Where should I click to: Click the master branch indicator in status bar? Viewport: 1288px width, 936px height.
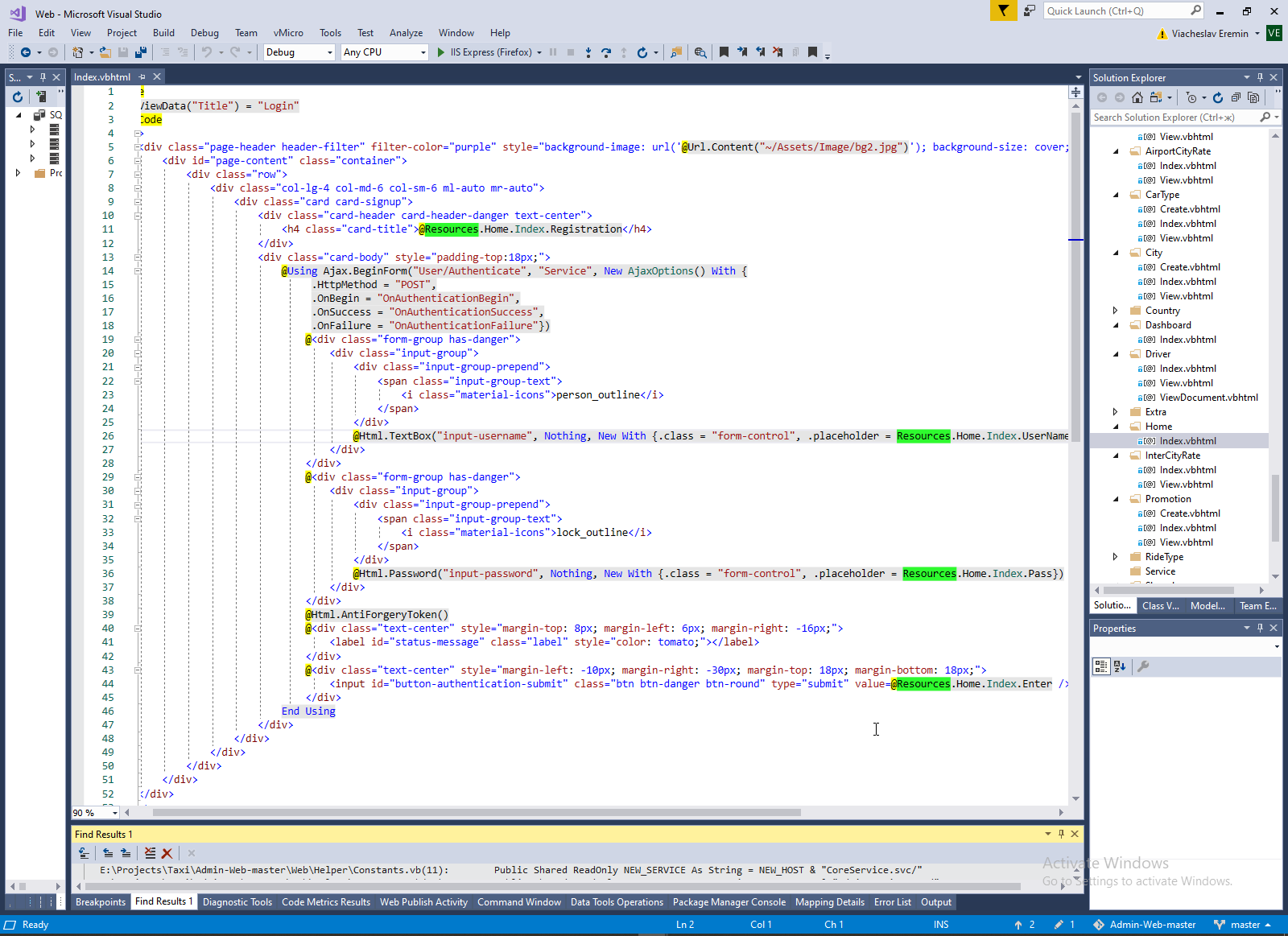click(1244, 925)
